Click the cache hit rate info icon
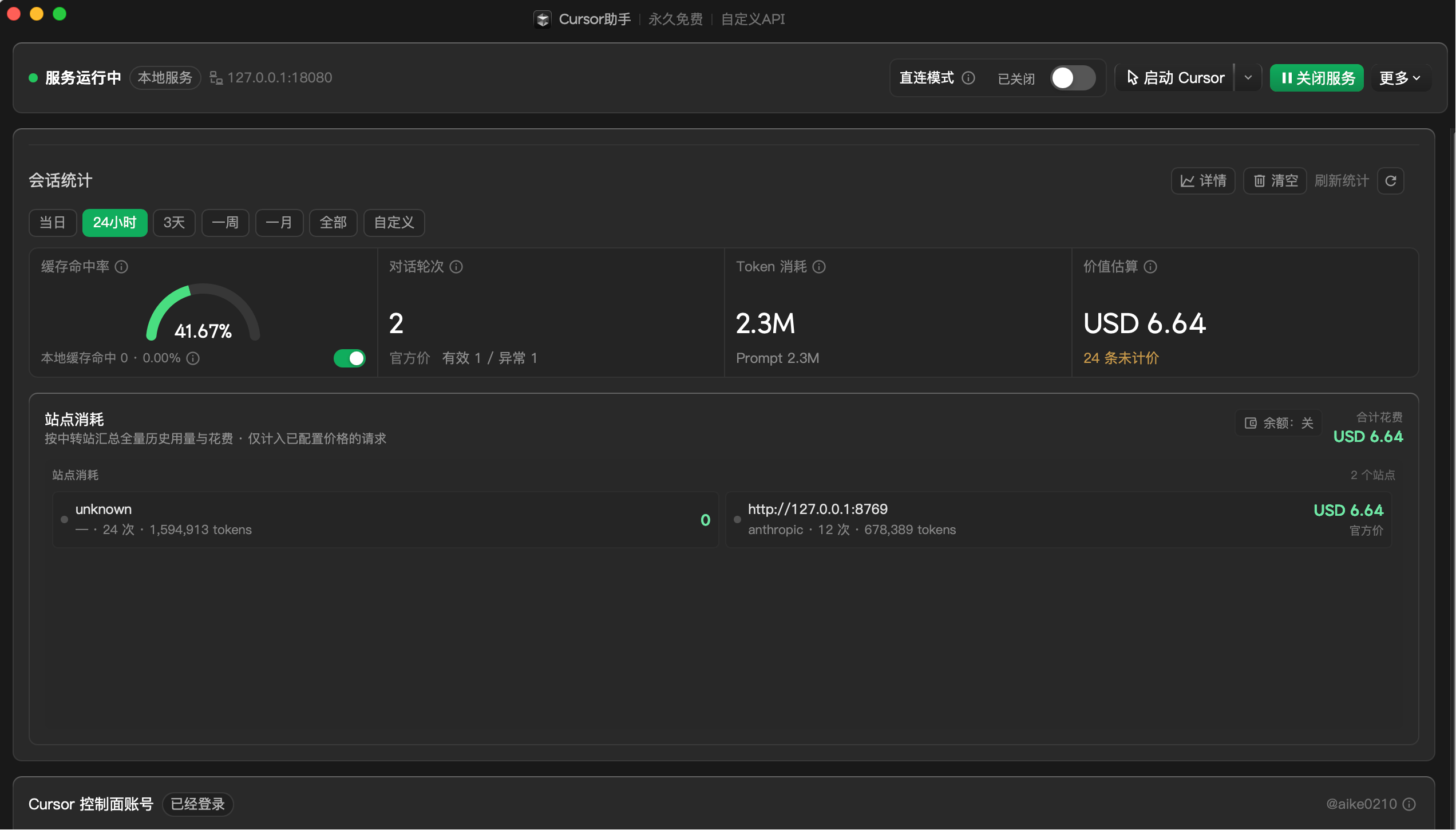 pos(121,267)
